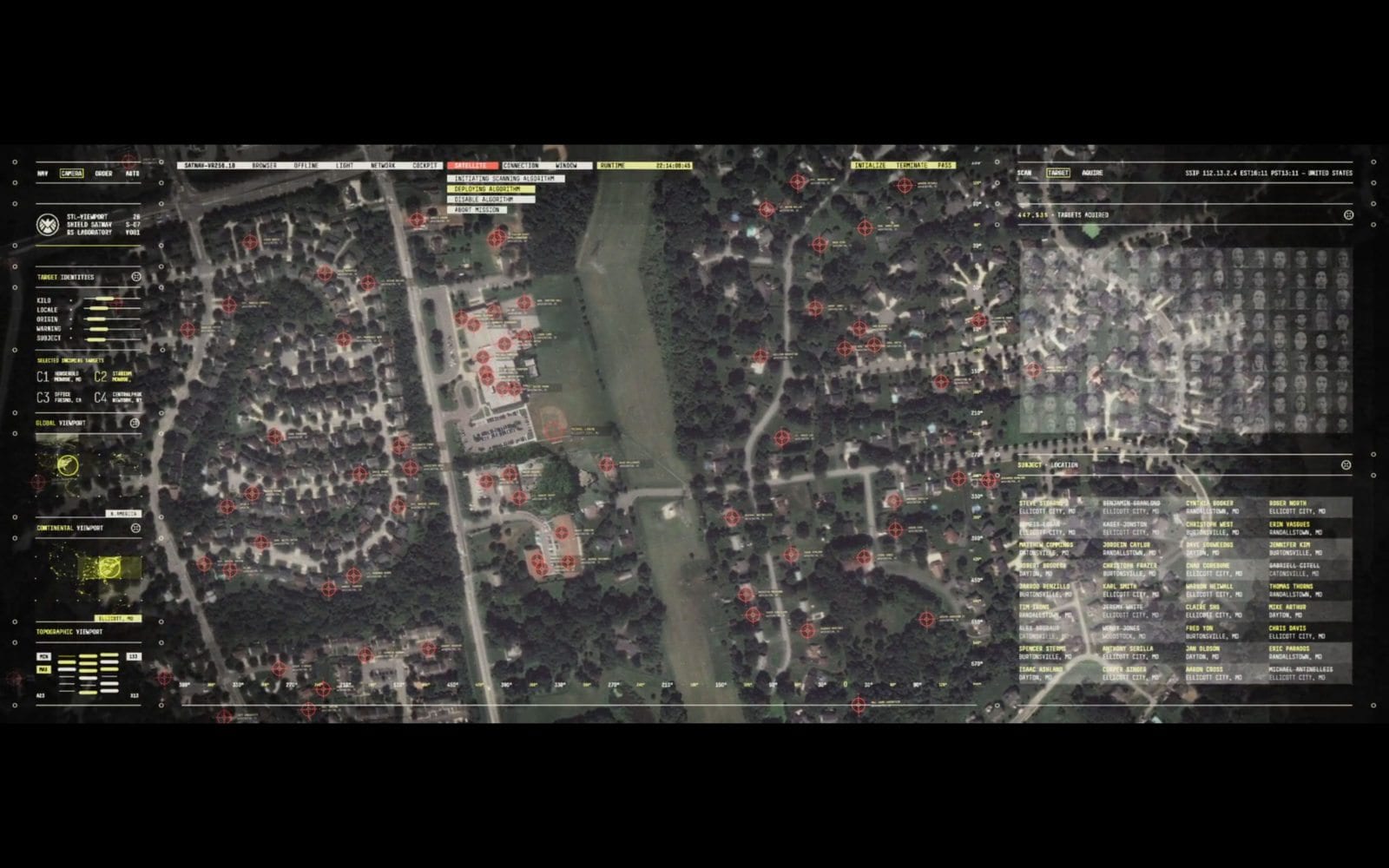The width and height of the screenshot is (1389, 868).
Task: Open the BROWSER menu
Action: coord(265,165)
